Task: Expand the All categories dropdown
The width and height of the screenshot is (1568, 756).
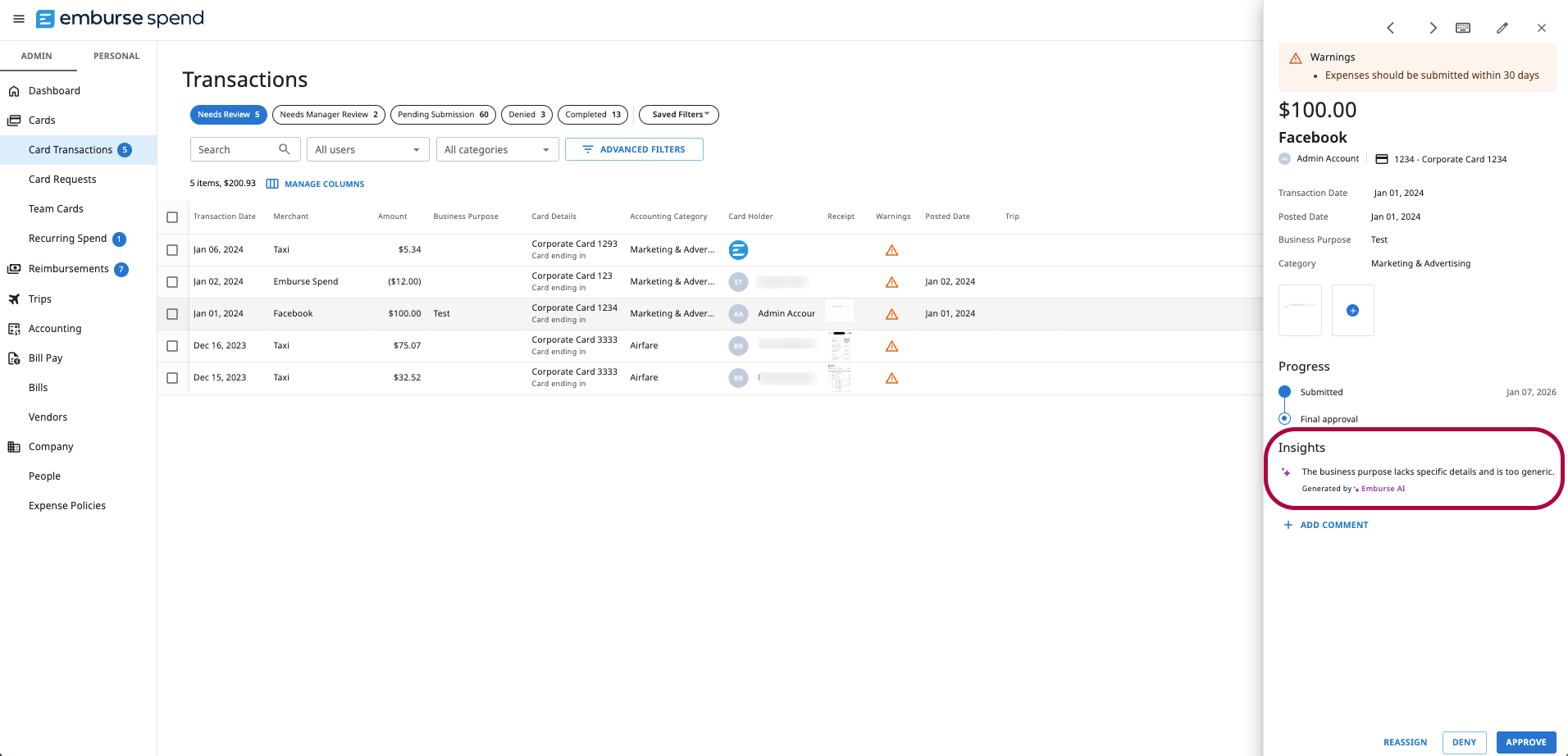Action: click(497, 149)
